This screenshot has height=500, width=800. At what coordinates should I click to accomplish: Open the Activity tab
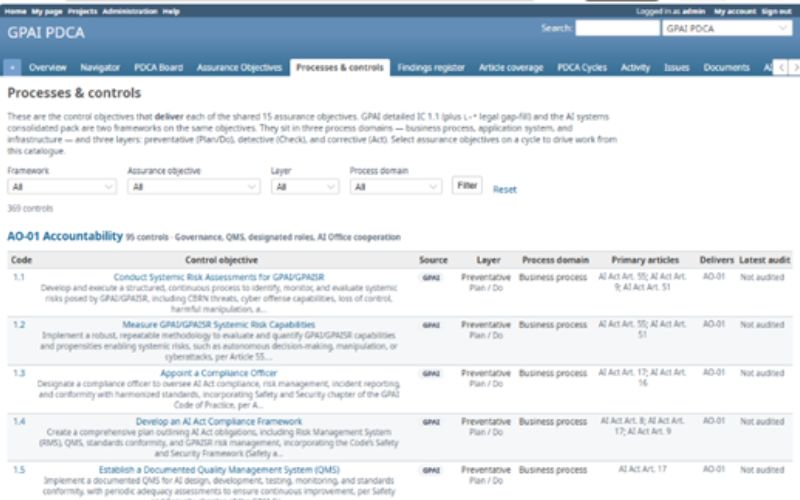pos(635,67)
